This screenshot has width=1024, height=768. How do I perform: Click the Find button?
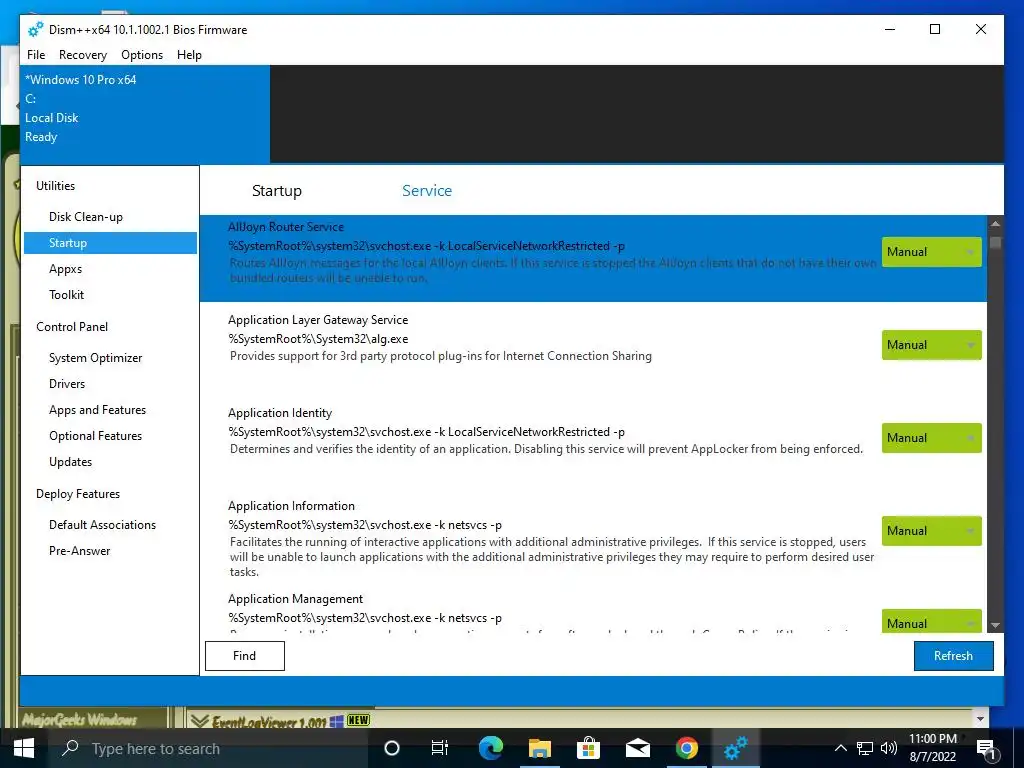tap(245, 656)
